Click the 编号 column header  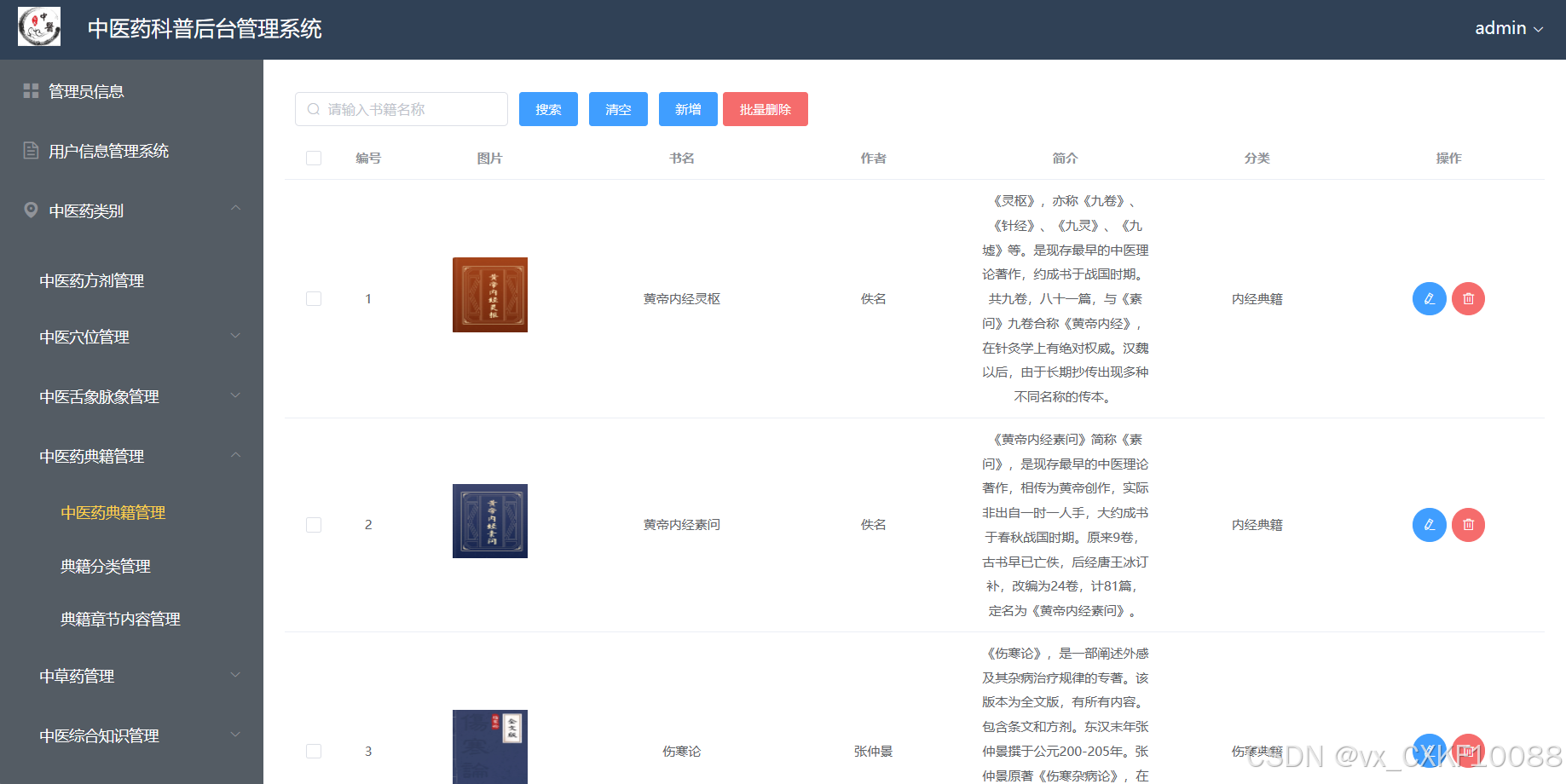pyautogui.click(x=368, y=159)
